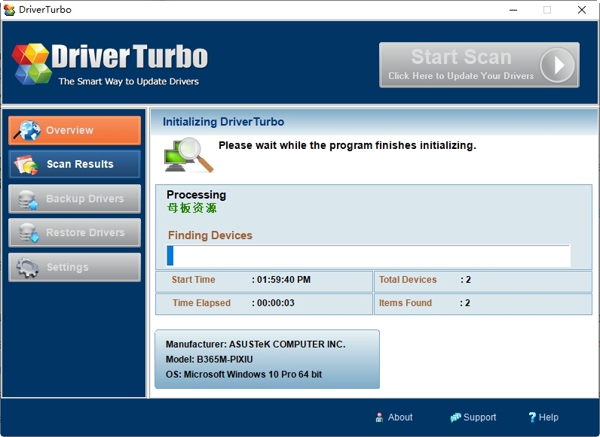
Task: Click the magnifying glass computer icon
Action: [189, 153]
